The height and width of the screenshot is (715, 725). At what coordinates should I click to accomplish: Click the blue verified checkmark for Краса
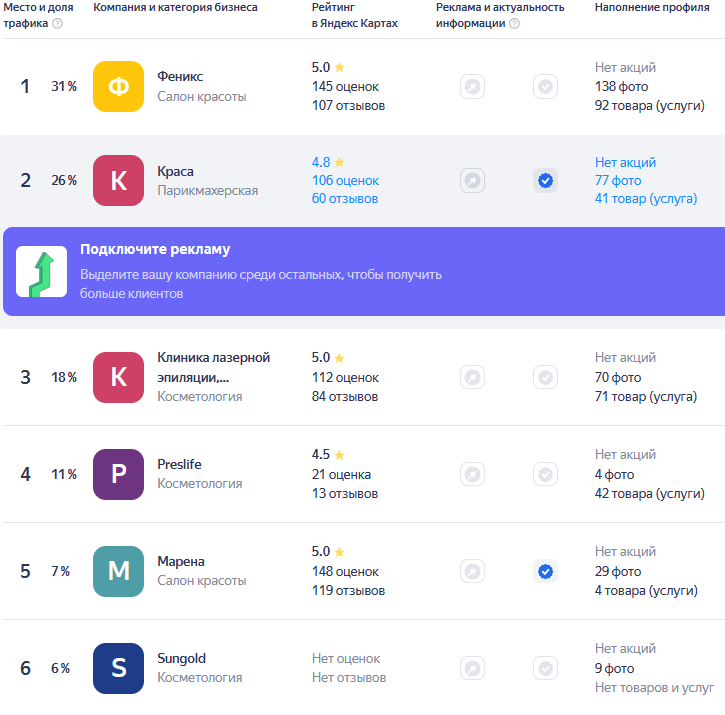pos(545,181)
